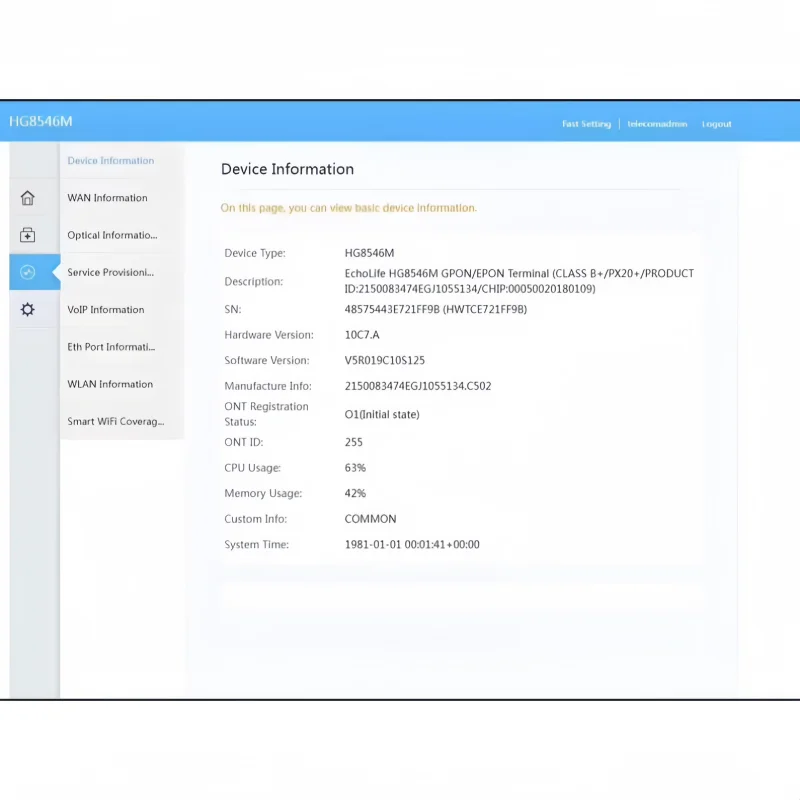
Task: Open Eth Port Information menu item
Action: point(111,347)
